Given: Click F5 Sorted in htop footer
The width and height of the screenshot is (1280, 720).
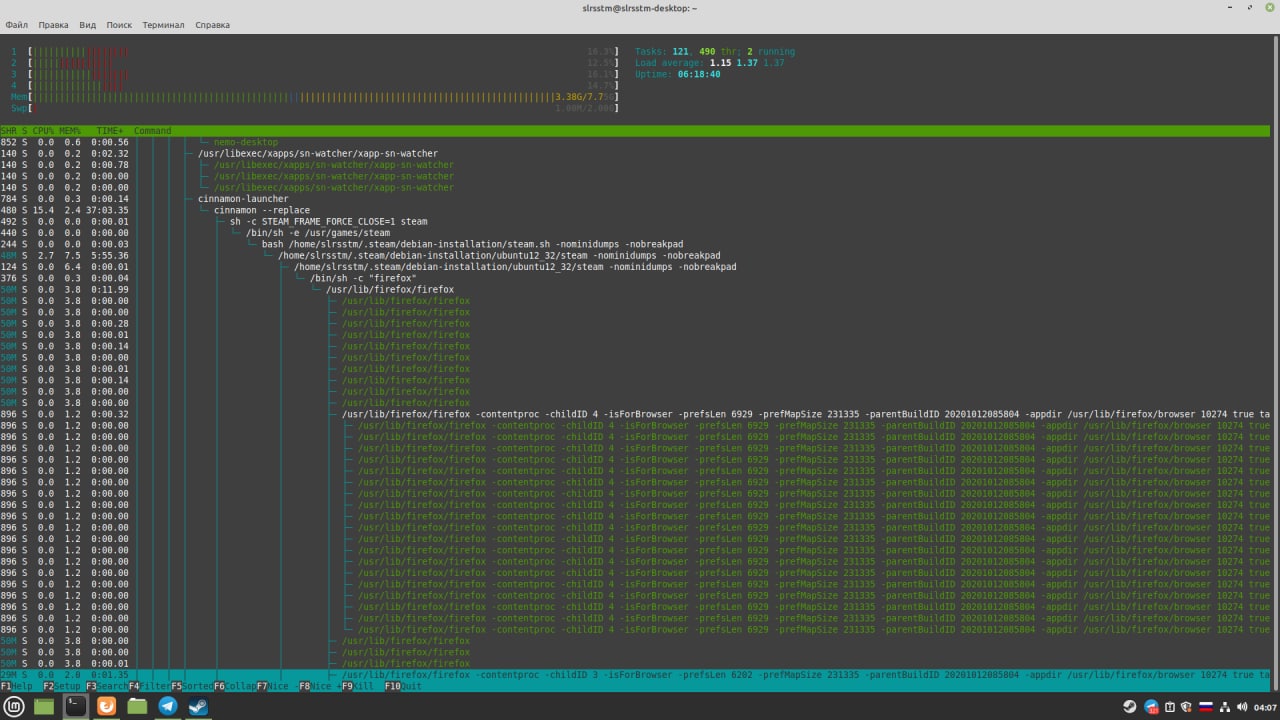Looking at the screenshot, I should coord(191,686).
